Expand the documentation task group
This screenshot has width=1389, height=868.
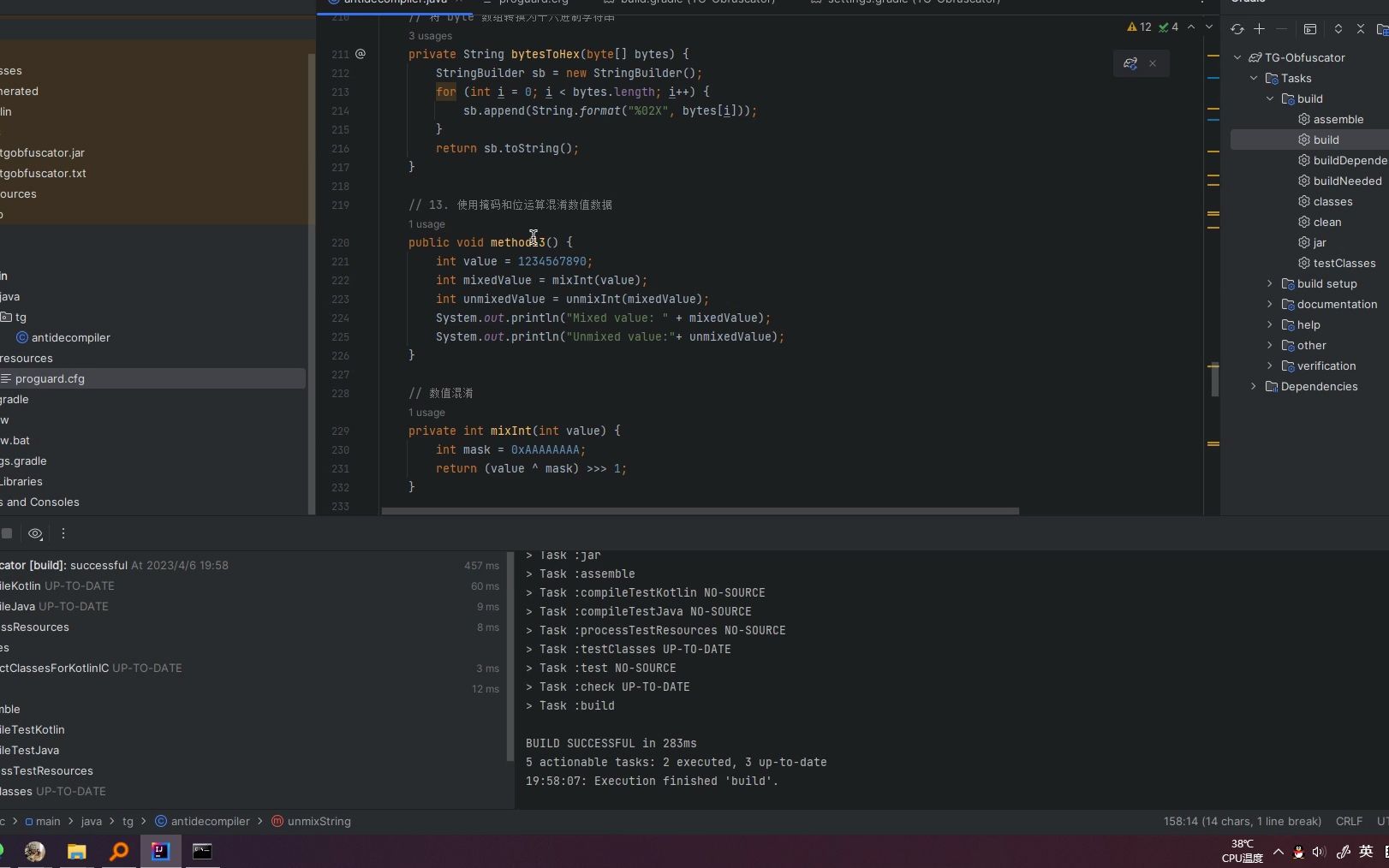pos(1270,304)
